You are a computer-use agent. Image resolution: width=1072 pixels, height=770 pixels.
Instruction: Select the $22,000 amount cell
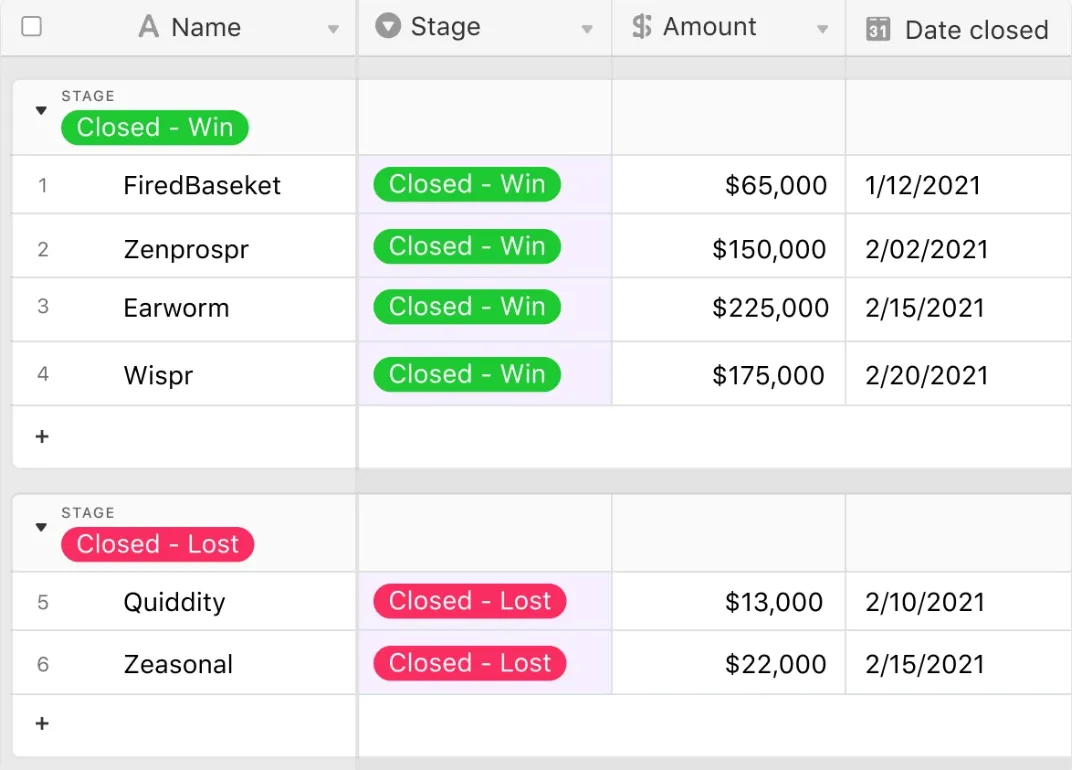pos(729,663)
